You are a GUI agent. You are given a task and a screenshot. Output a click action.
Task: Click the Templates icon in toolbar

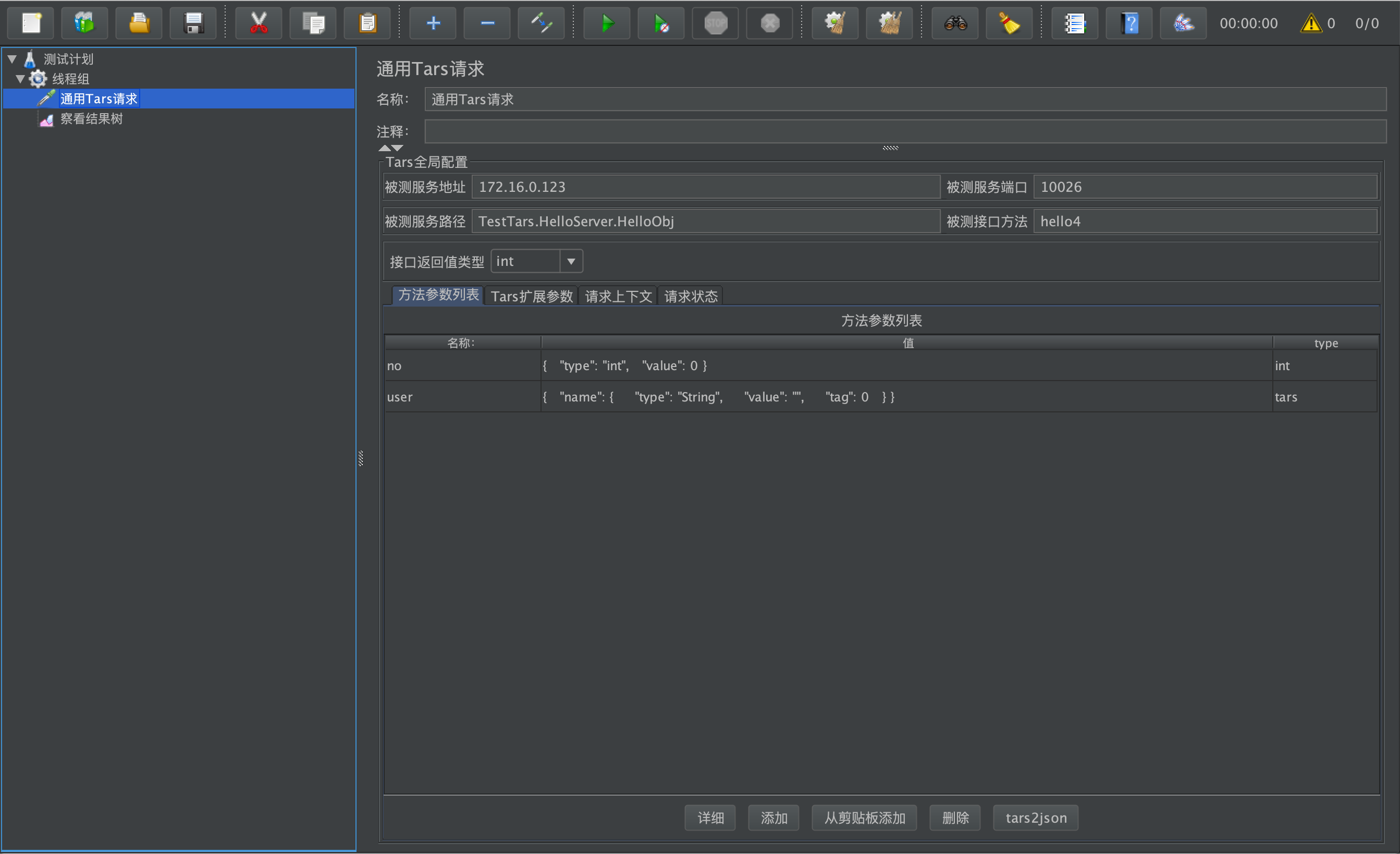coord(84,23)
